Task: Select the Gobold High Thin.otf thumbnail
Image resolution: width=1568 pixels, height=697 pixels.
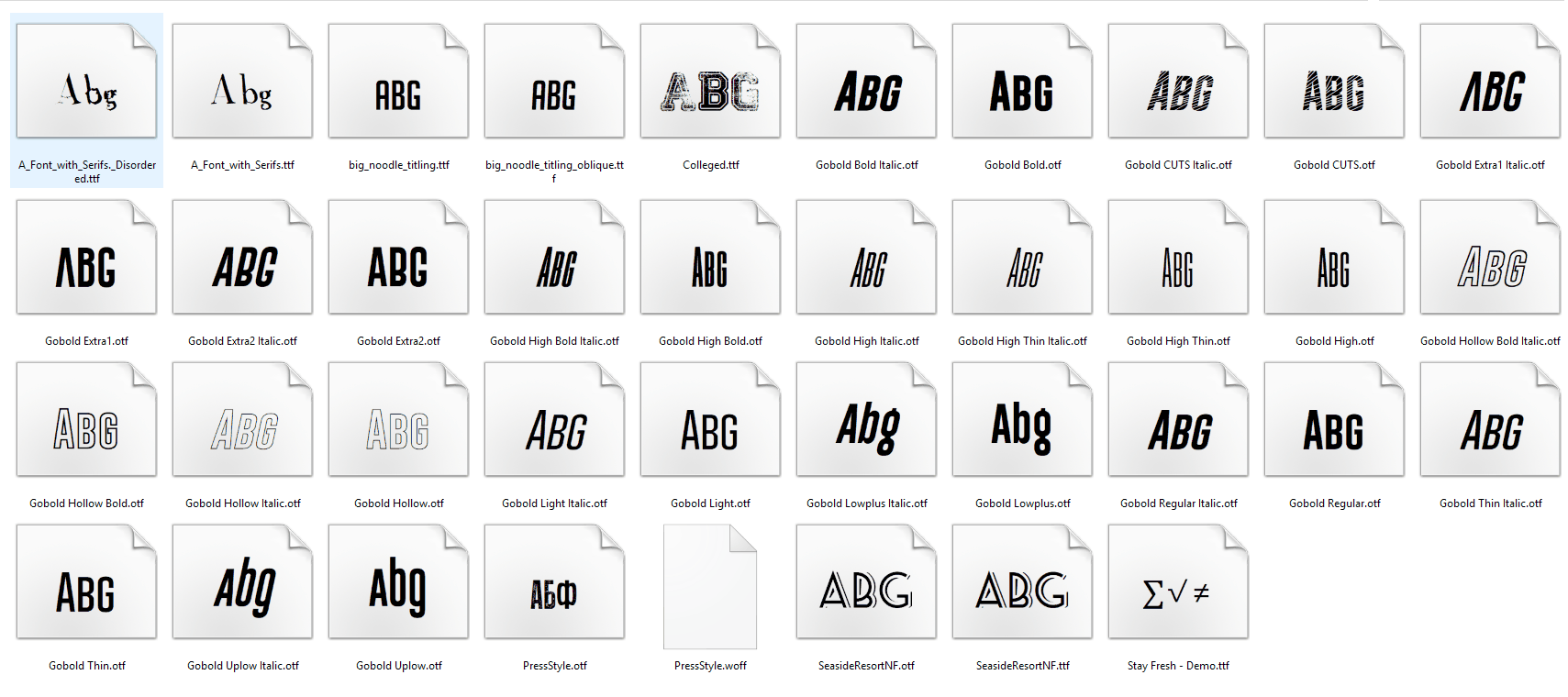Action: [x=1178, y=259]
